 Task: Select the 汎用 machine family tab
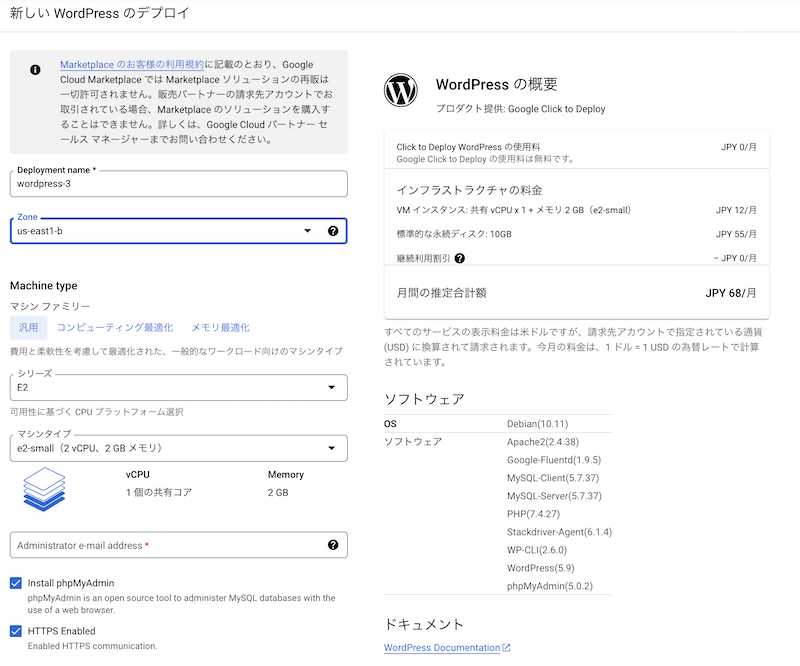[29, 328]
